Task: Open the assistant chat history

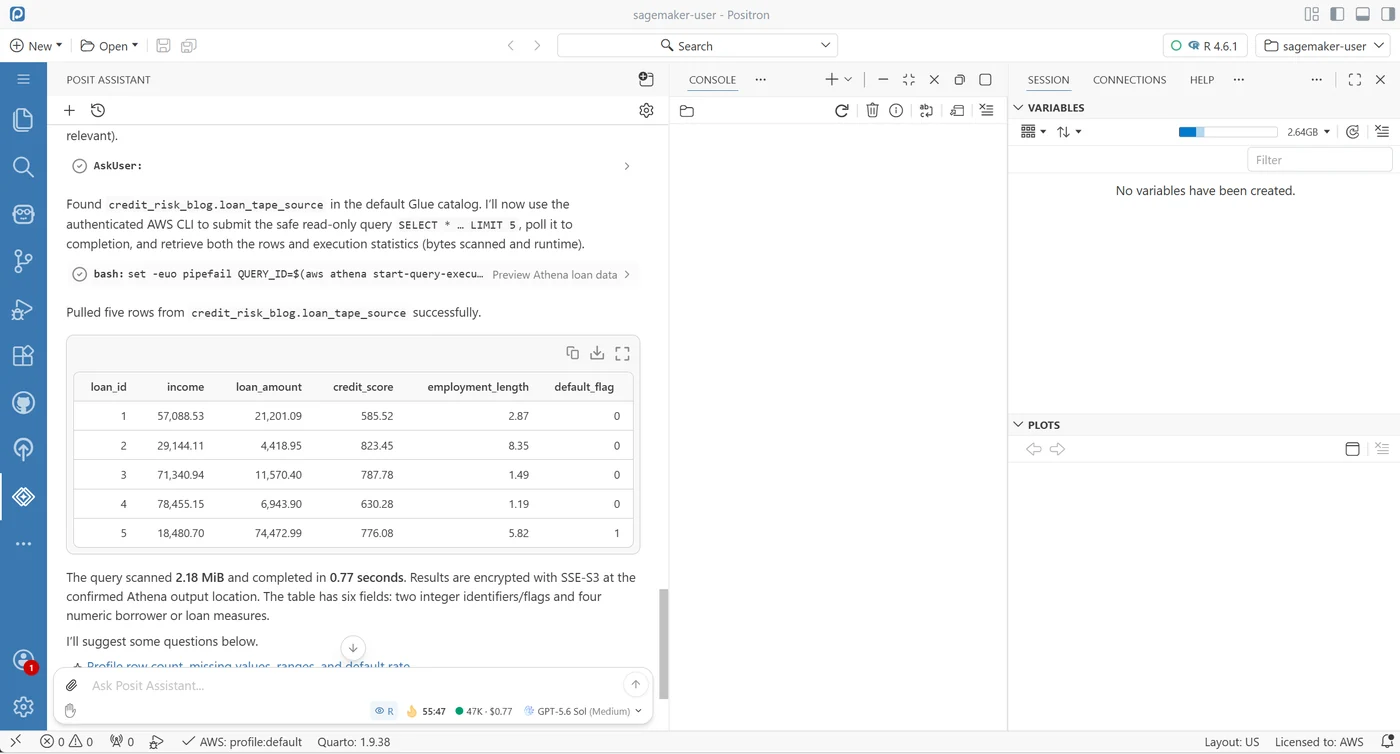Action: tap(98, 110)
